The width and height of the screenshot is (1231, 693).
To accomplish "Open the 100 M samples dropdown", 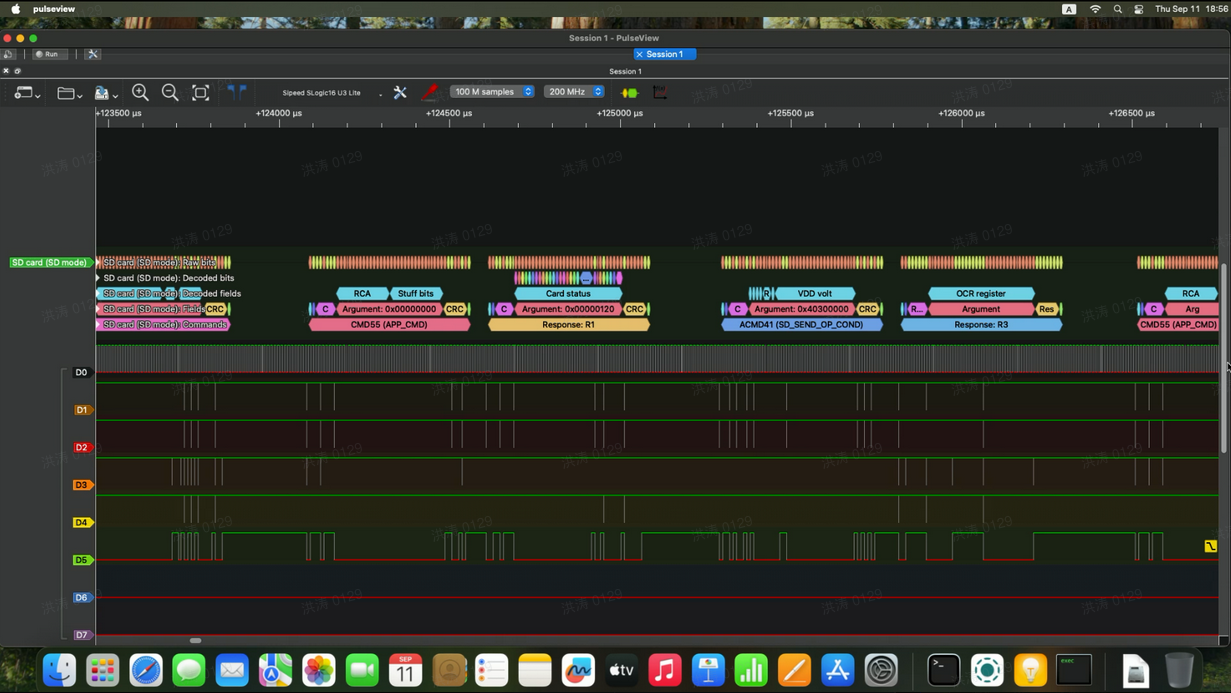I will click(x=493, y=92).
